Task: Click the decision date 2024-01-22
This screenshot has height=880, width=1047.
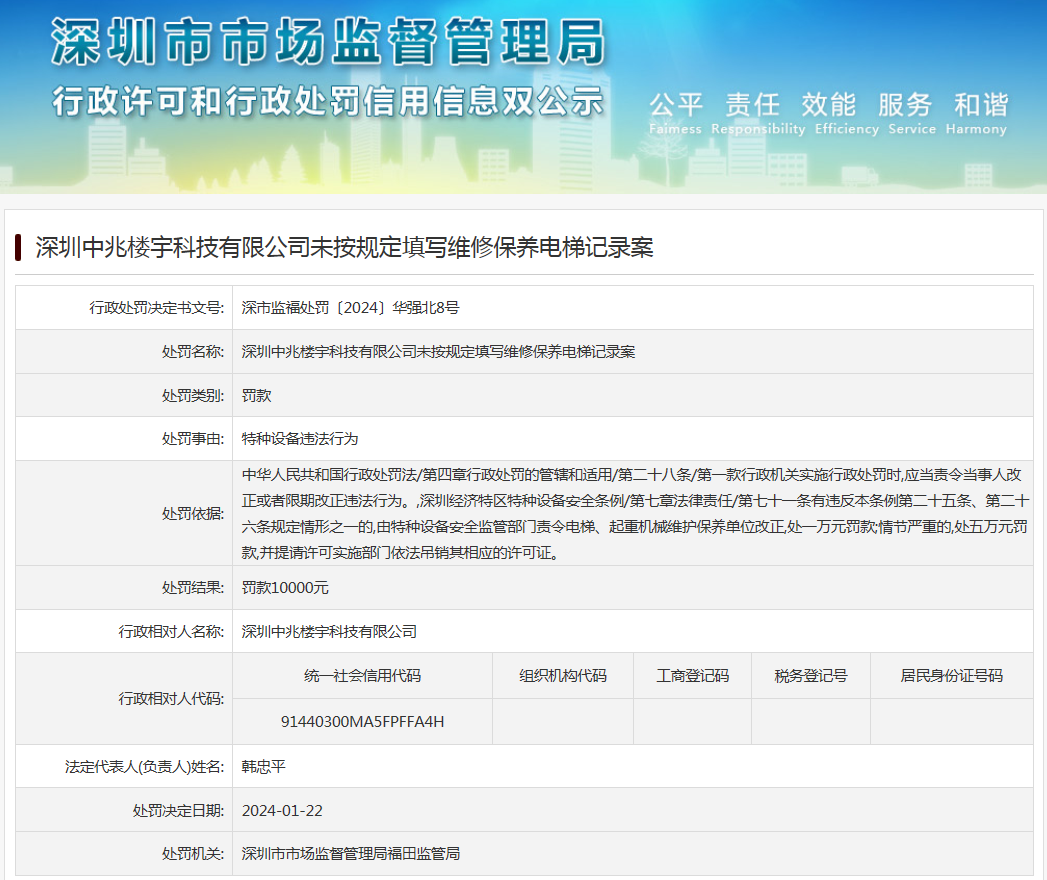Action: click(282, 811)
